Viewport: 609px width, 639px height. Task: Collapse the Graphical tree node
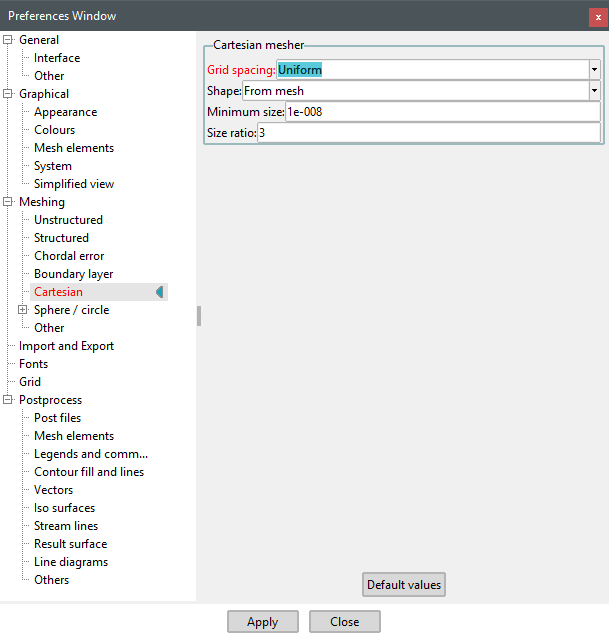(x=9, y=94)
